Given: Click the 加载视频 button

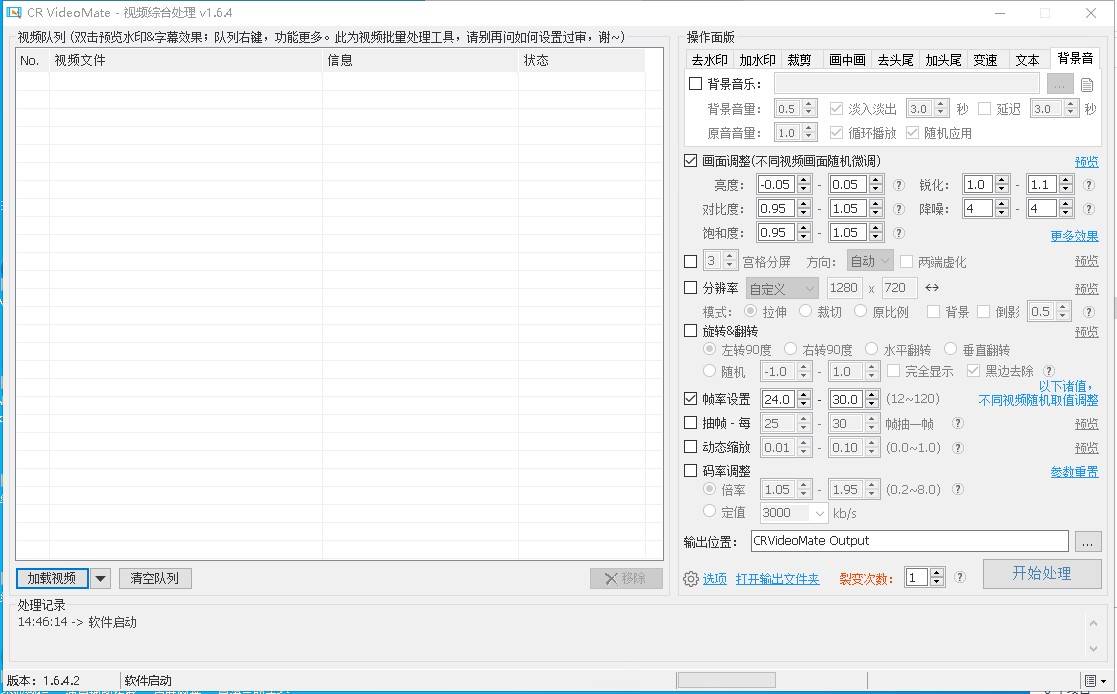Looking at the screenshot, I should tap(52, 579).
